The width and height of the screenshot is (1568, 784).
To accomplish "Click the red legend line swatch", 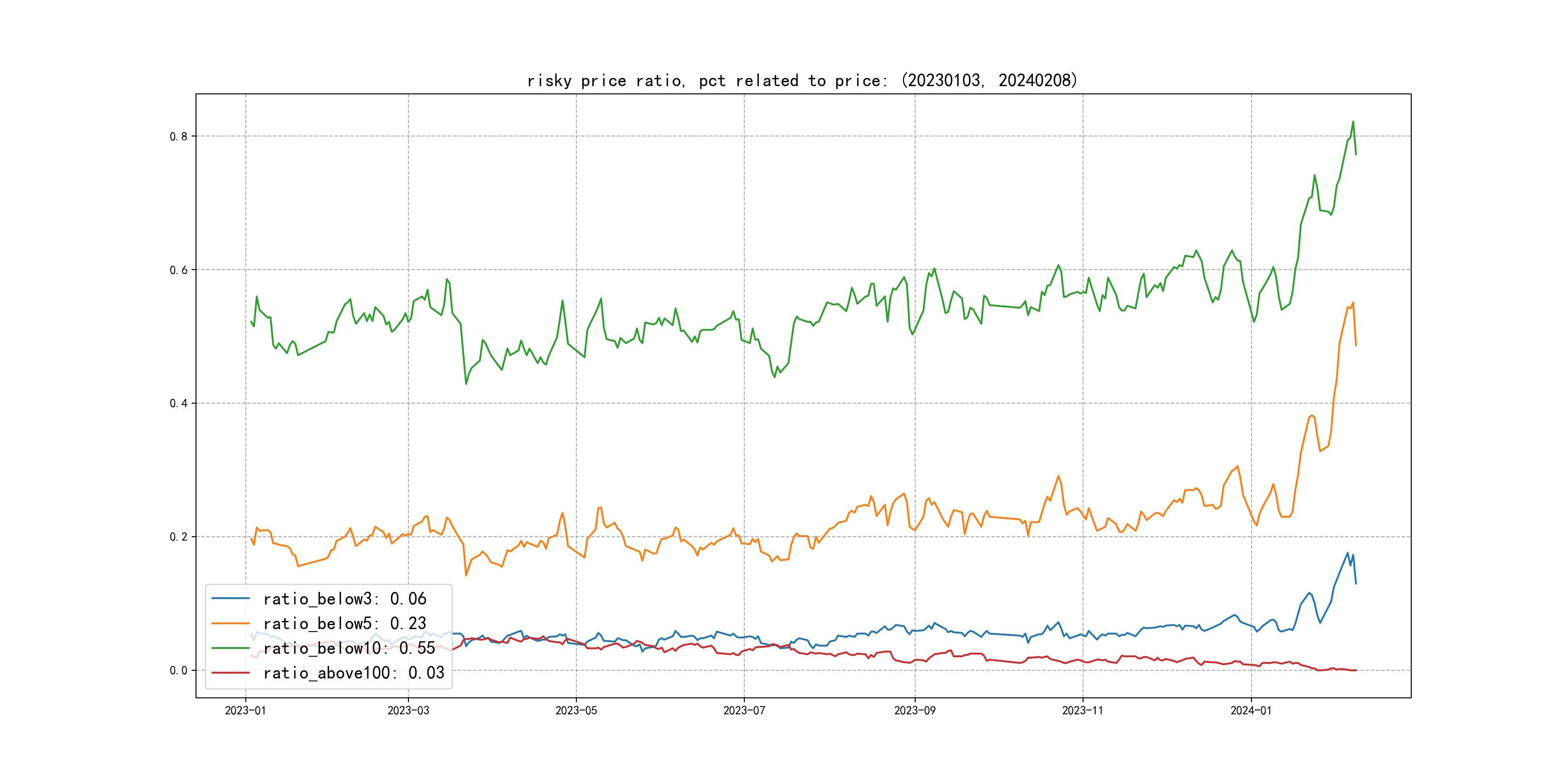I will [x=230, y=673].
